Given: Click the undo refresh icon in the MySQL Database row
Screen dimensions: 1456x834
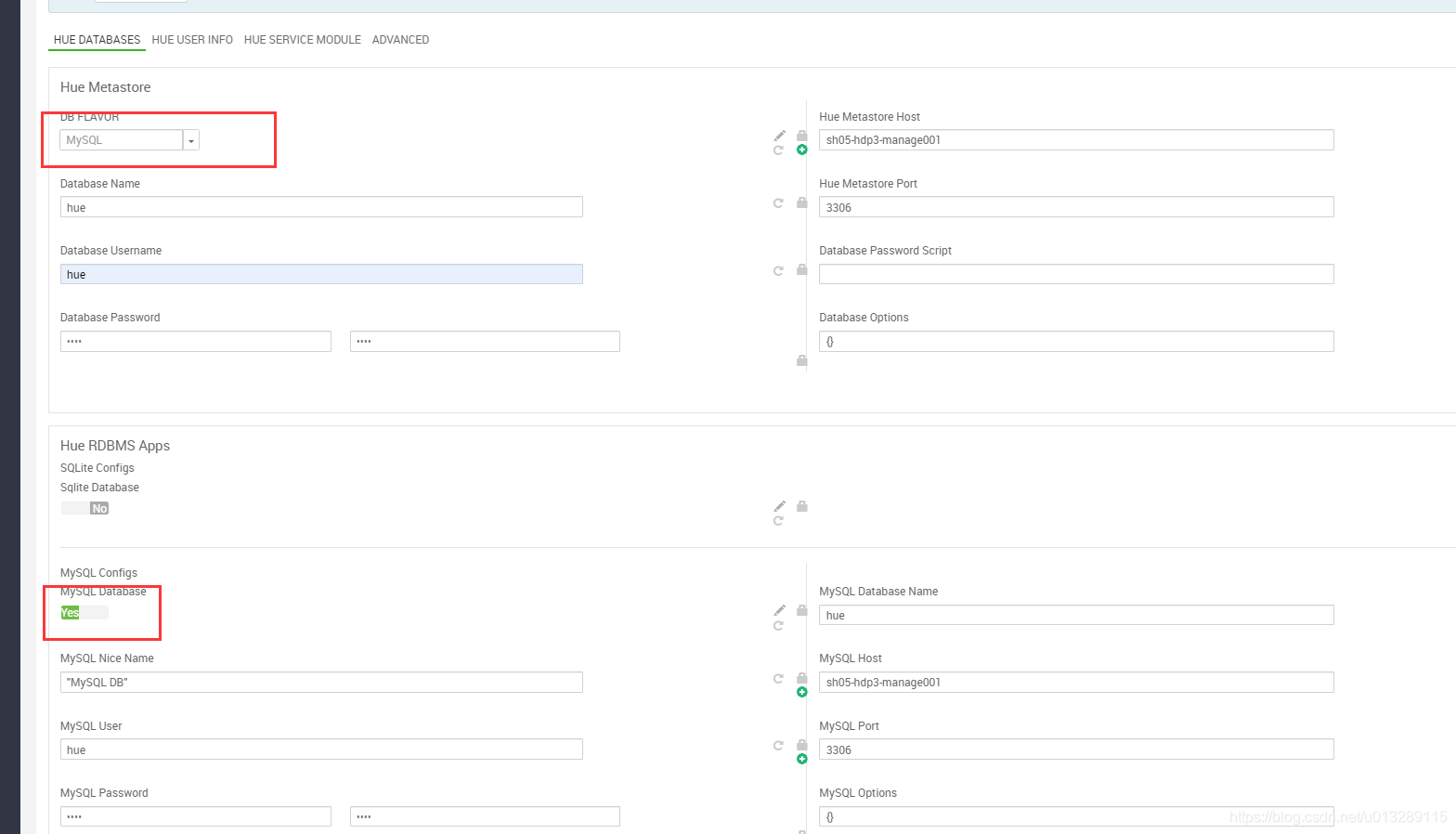Looking at the screenshot, I should [x=778, y=625].
